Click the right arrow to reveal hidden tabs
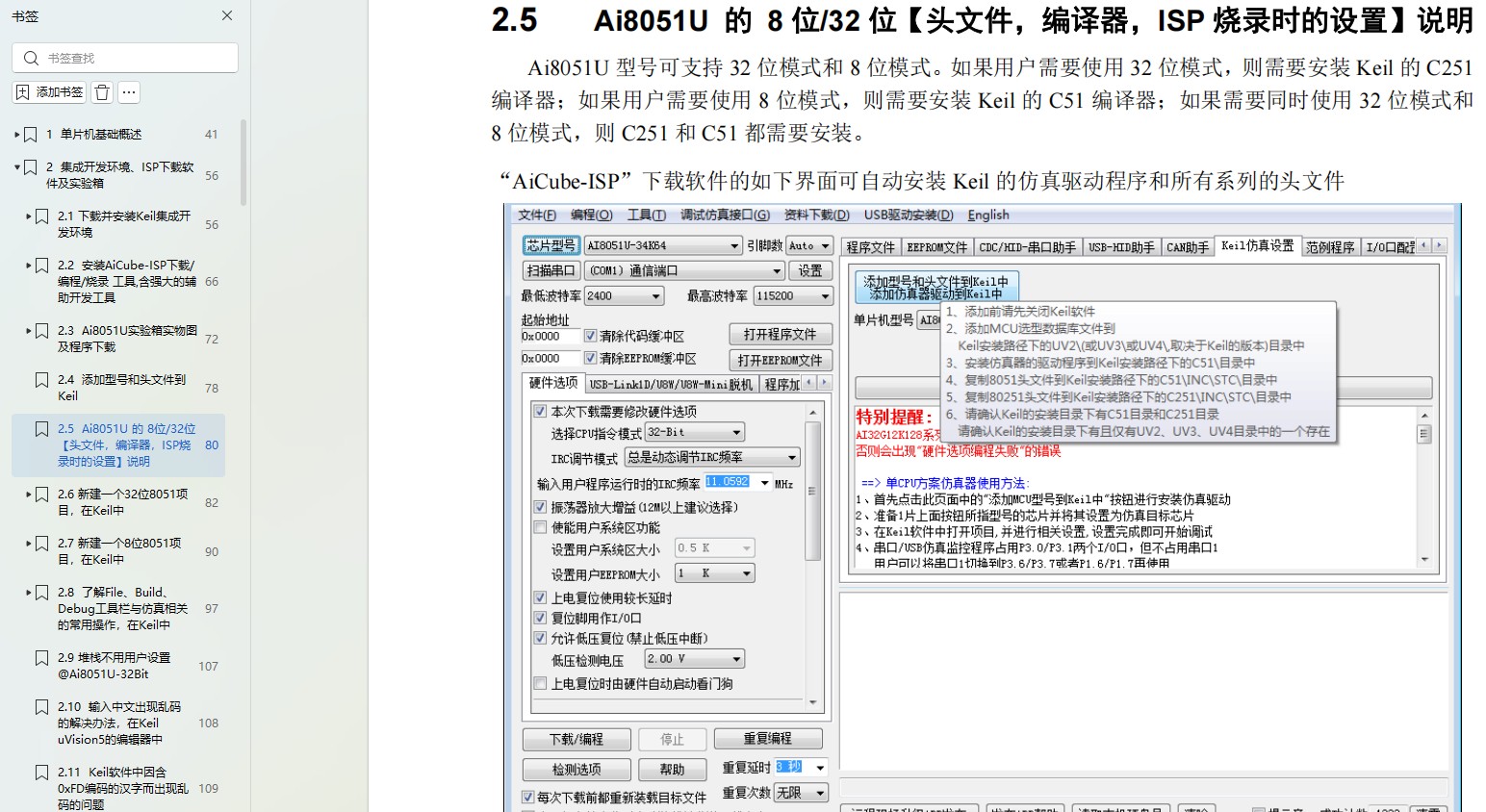This screenshot has height=812, width=1486. pyautogui.click(x=1438, y=245)
